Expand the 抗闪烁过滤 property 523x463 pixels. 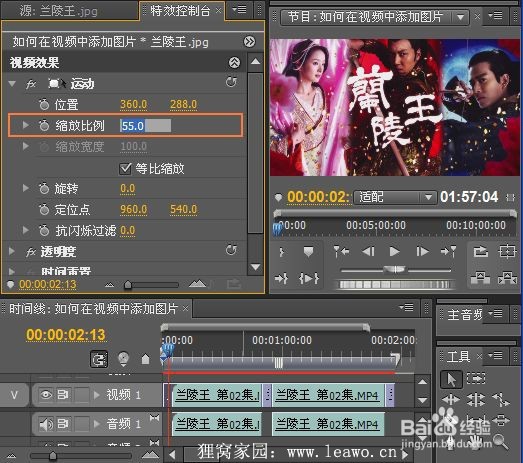pos(25,230)
